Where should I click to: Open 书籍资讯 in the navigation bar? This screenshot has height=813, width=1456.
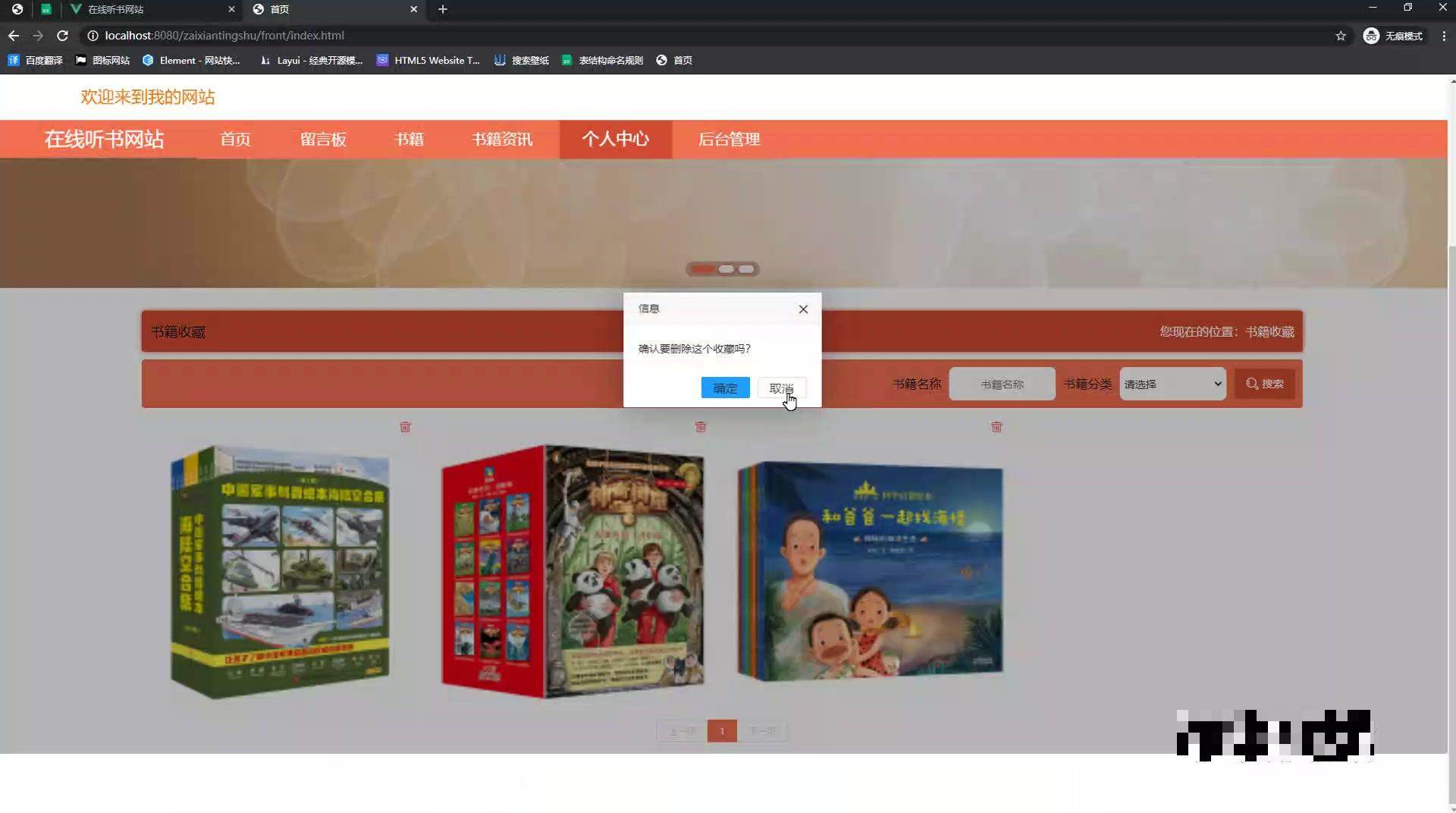click(x=502, y=139)
